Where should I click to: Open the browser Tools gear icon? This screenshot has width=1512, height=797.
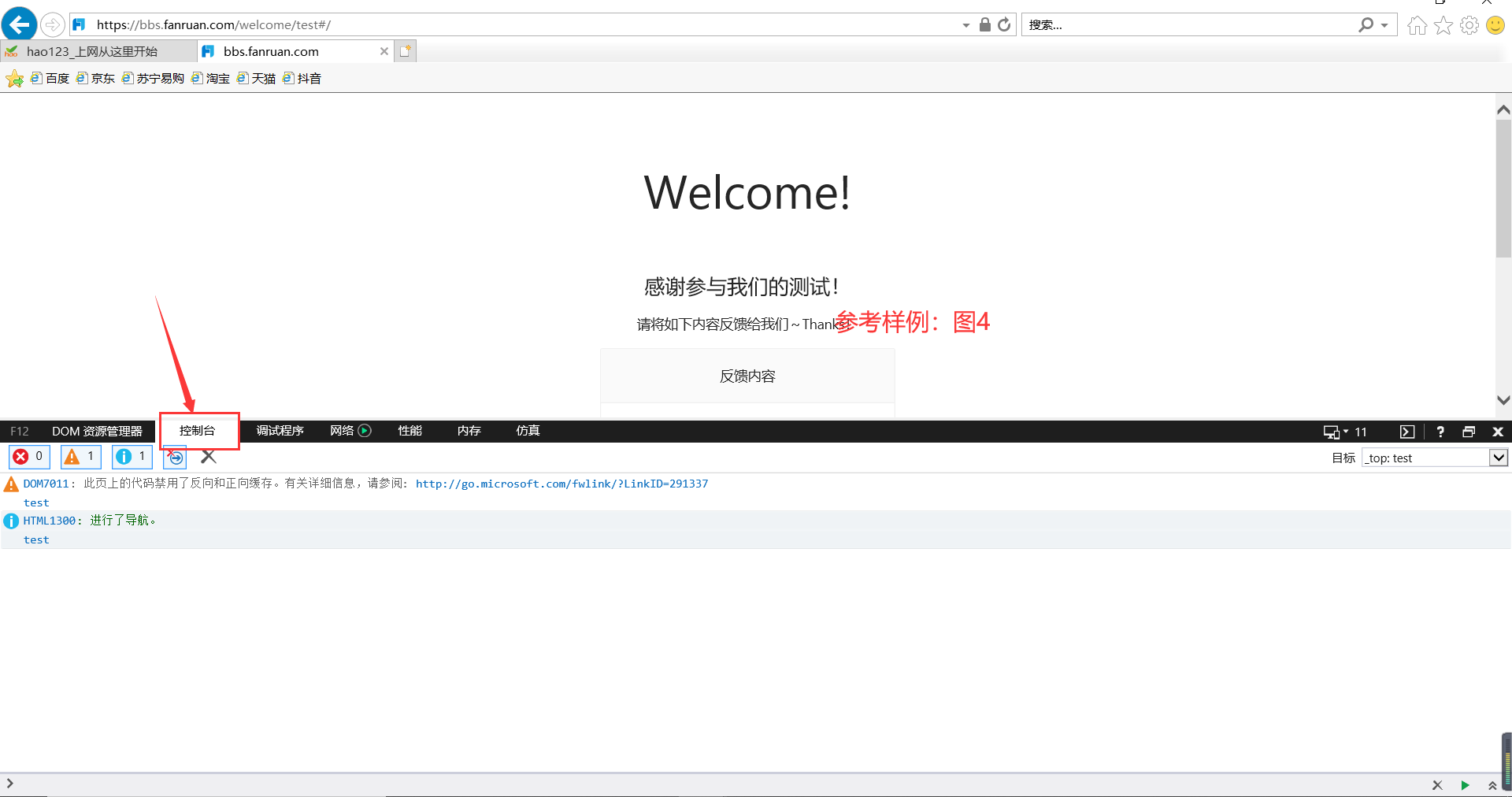[1469, 26]
